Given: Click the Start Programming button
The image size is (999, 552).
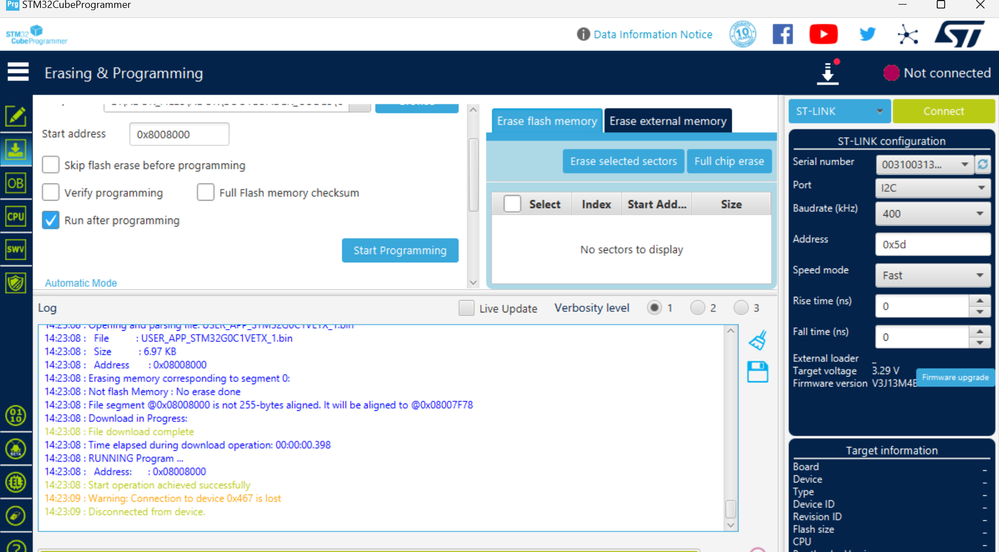Looking at the screenshot, I should [400, 251].
